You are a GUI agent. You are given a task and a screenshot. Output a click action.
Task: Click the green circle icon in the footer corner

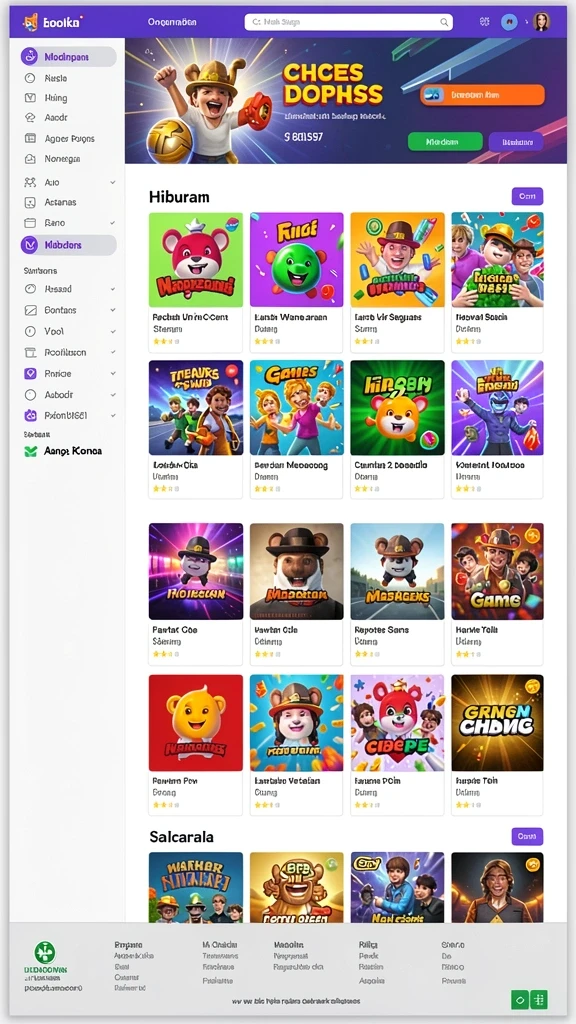[520, 999]
